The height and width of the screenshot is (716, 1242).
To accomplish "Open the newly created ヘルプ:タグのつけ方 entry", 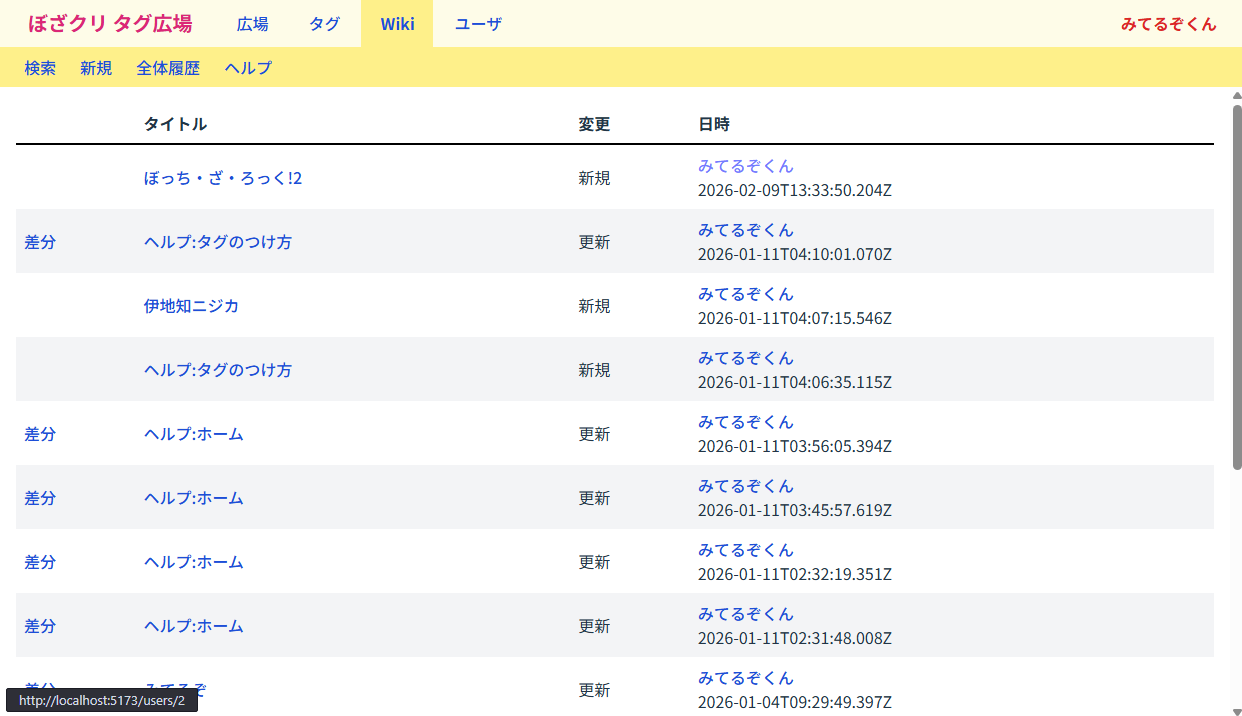I will (x=218, y=370).
